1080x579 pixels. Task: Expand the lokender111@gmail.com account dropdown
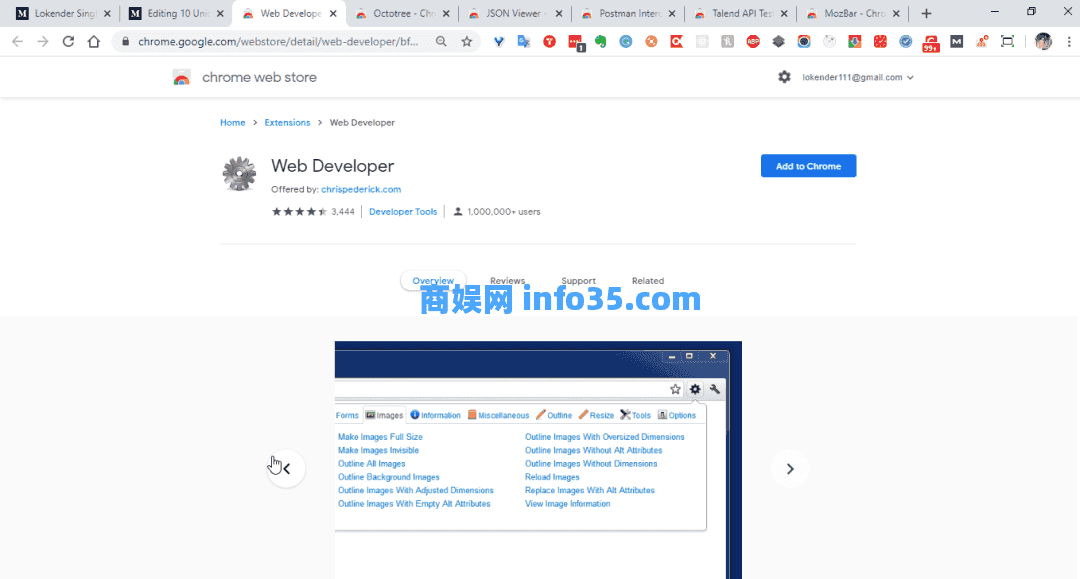[x=858, y=77]
